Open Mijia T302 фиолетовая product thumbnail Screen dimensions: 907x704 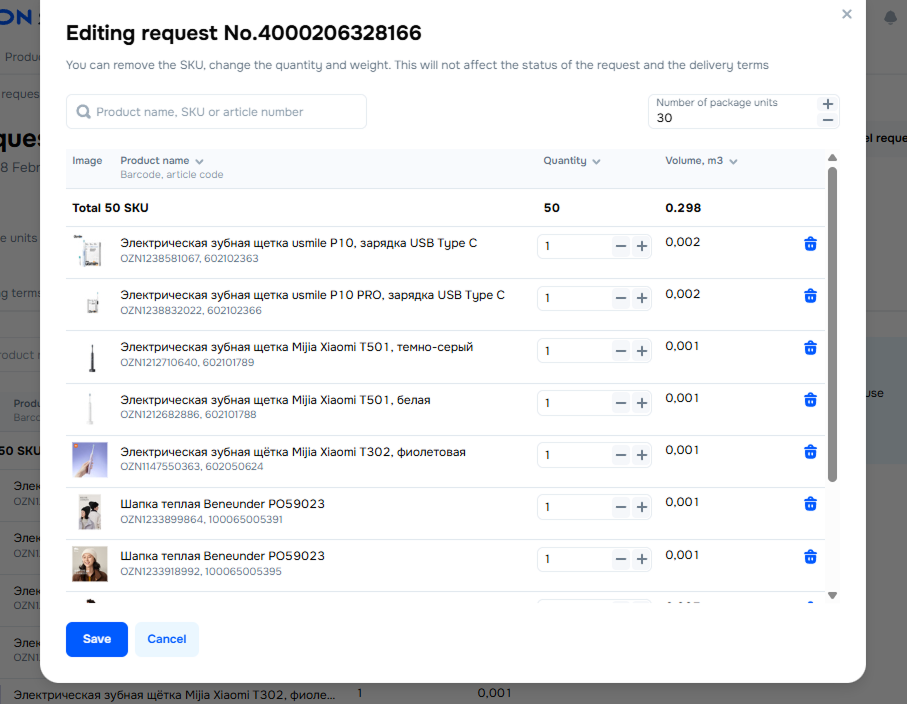click(89, 459)
